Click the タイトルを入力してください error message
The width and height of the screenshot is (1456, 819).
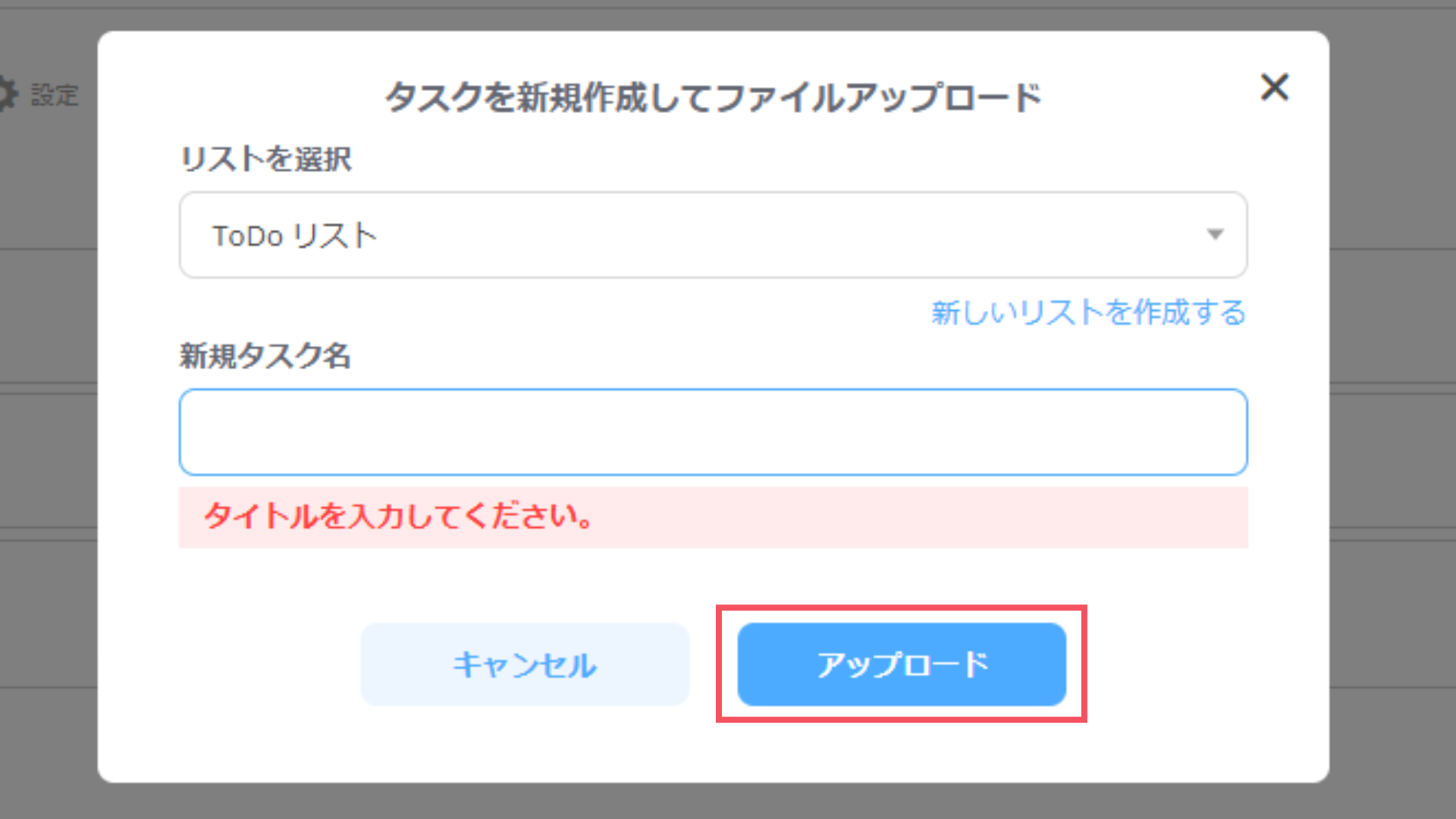tap(397, 519)
